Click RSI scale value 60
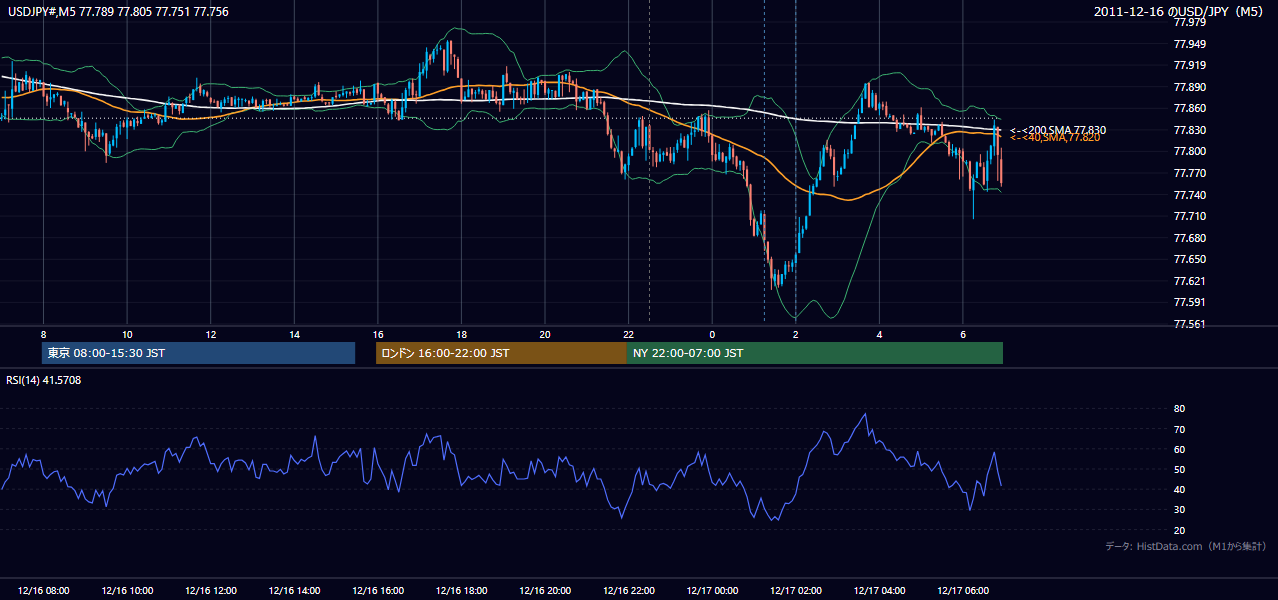This screenshot has height=600, width=1278. click(1179, 449)
